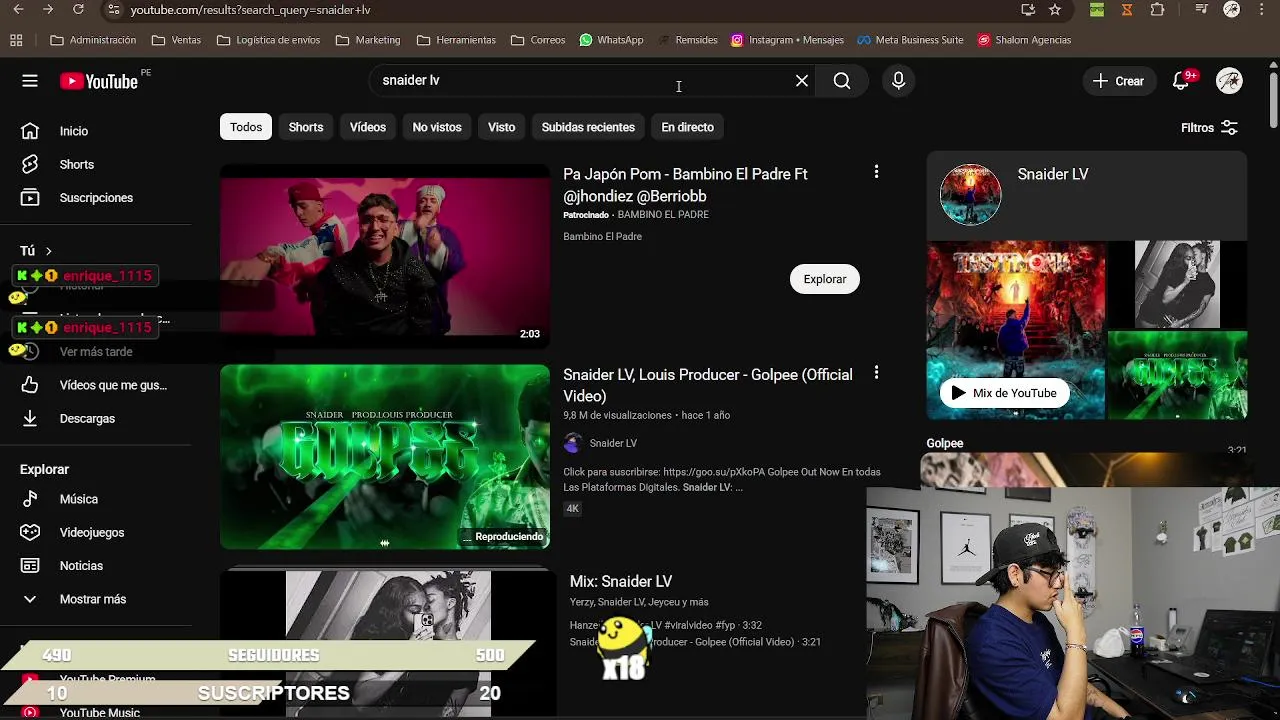Play the Mix de YouTube button
Screen dimensions: 1280x720
click(1004, 393)
